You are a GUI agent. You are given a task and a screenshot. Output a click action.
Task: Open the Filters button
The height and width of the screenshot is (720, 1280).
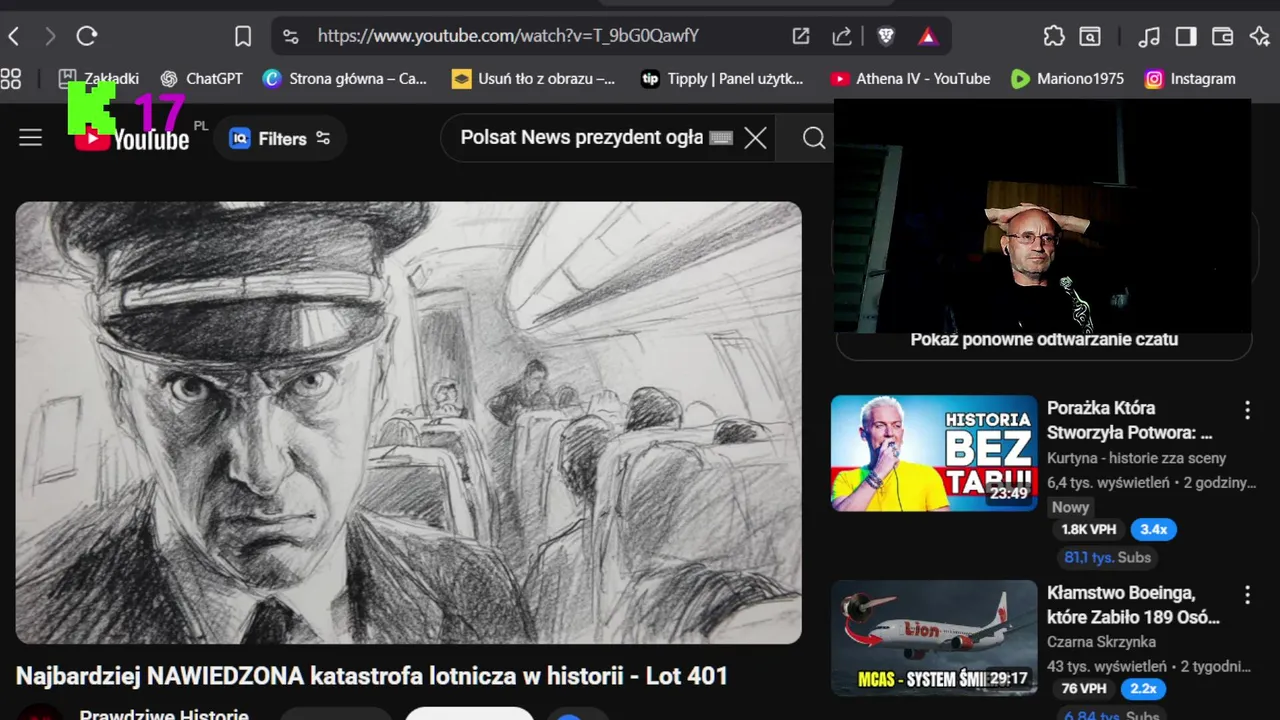[x=280, y=138]
